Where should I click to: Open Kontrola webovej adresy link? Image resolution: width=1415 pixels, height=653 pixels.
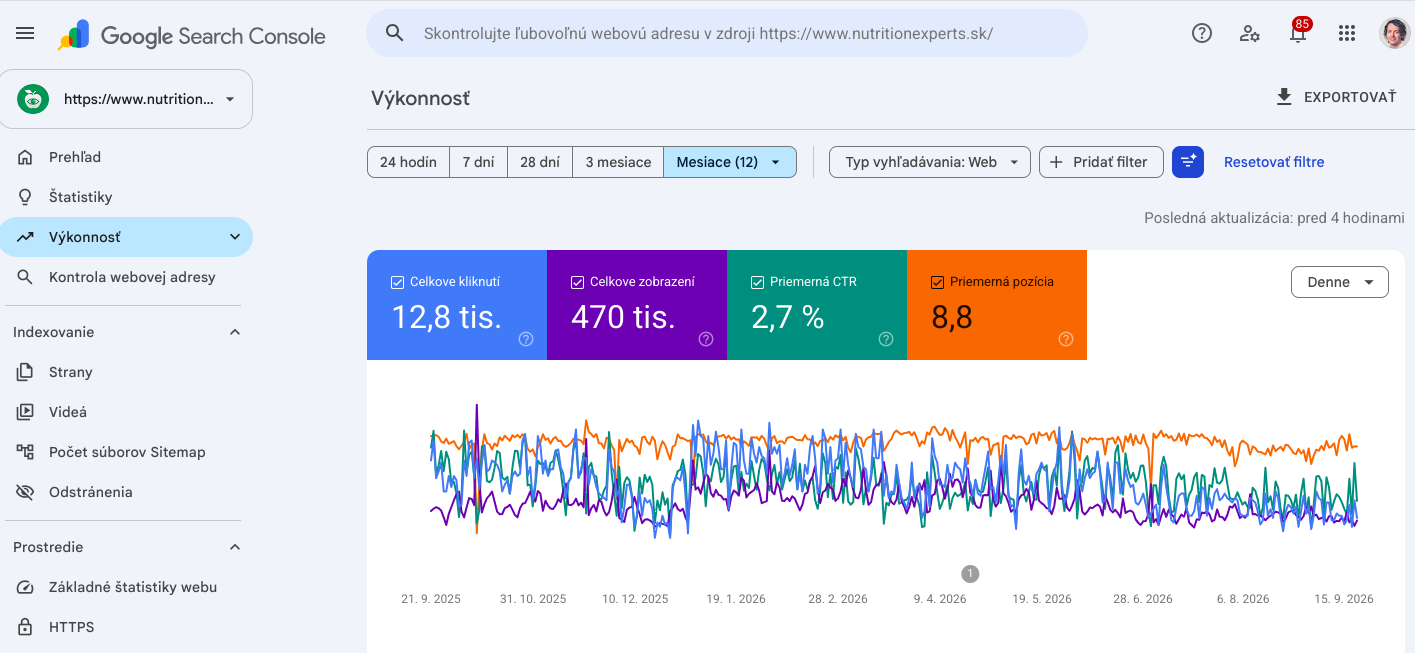point(126,277)
